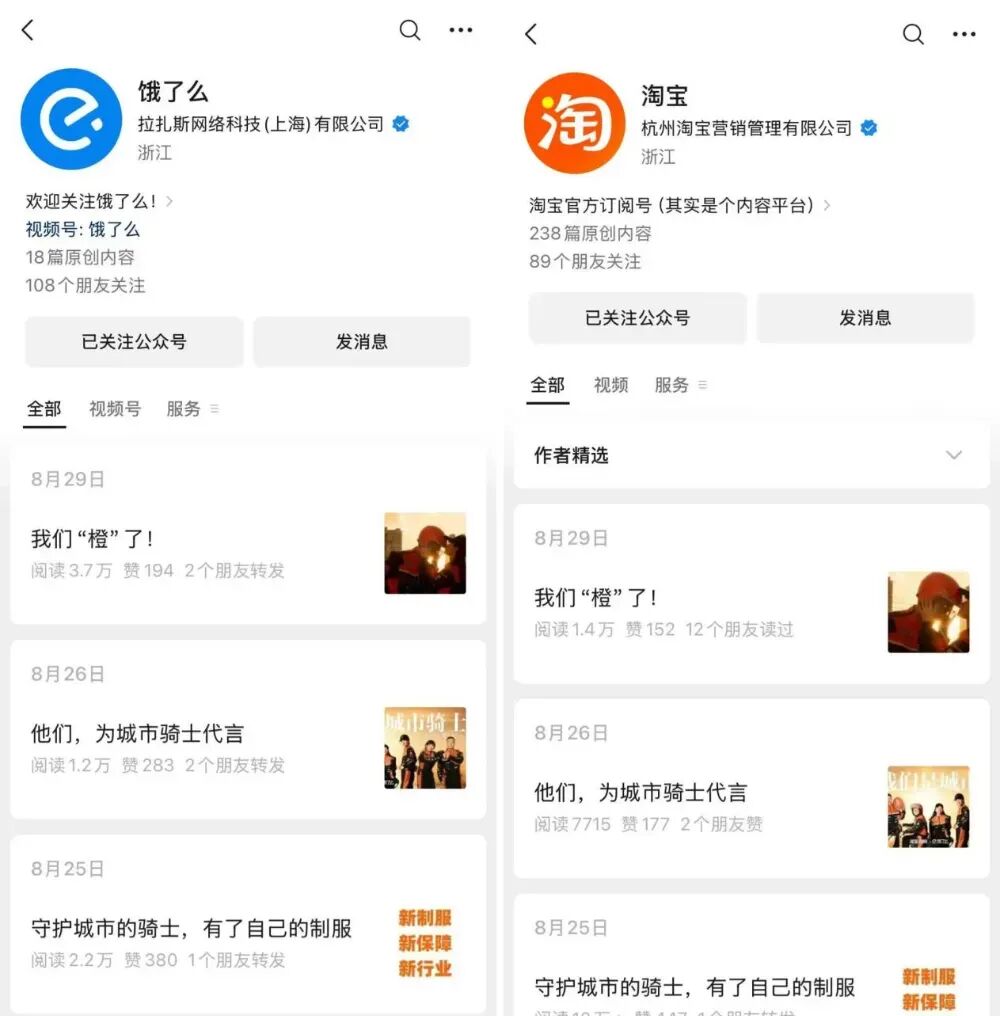Click the 淘宝 account avatar
The height and width of the screenshot is (1016, 1000).
tap(573, 122)
